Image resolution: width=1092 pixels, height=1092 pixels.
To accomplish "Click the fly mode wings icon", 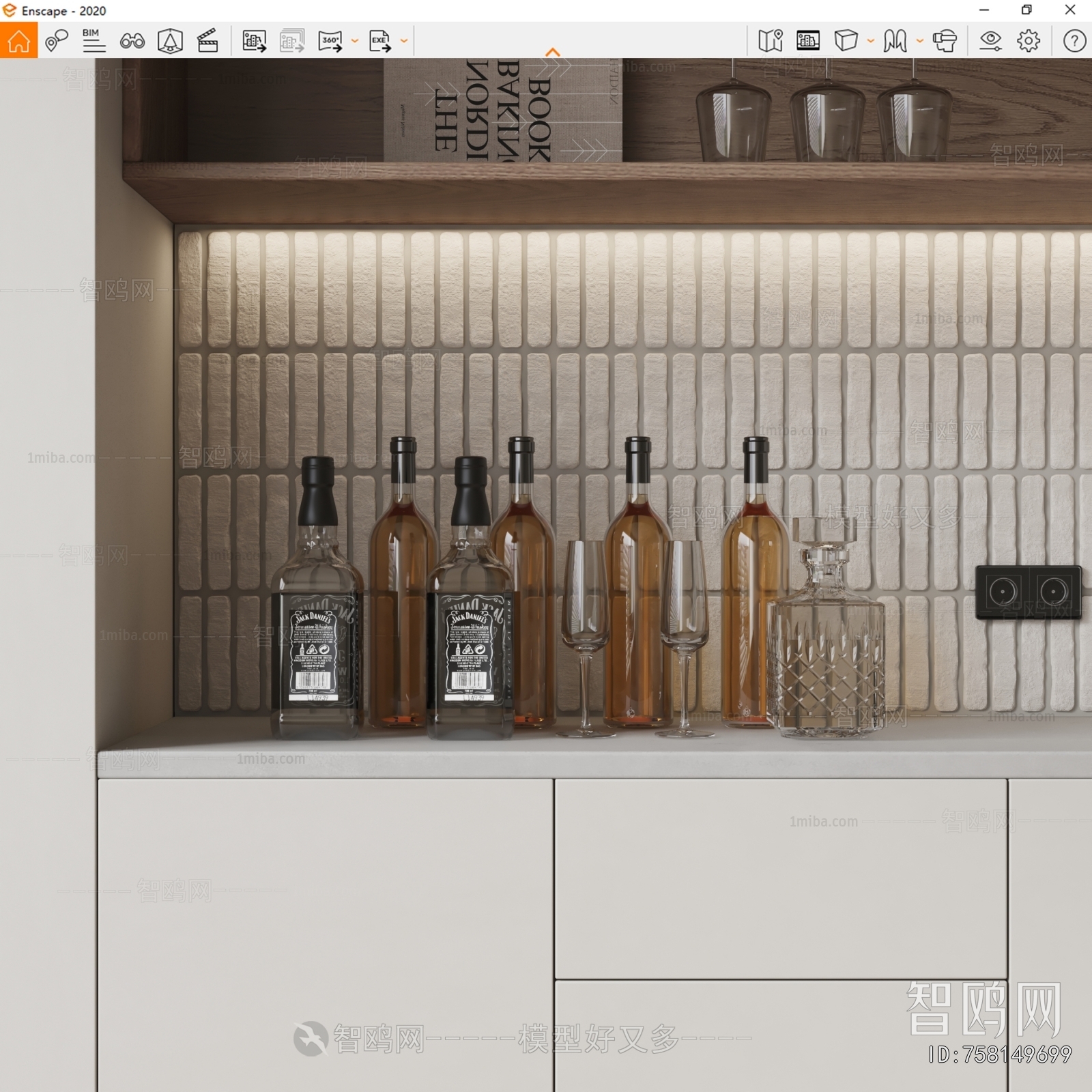I will point(895,41).
